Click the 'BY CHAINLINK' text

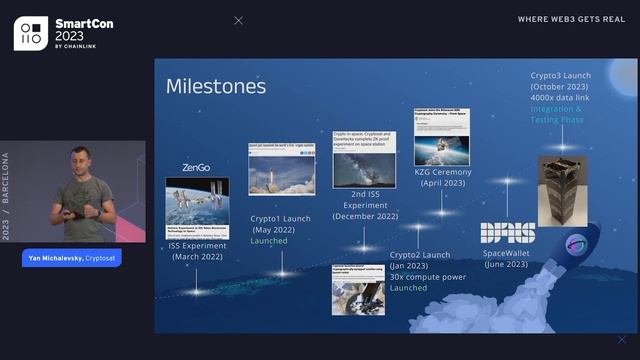coord(76,47)
